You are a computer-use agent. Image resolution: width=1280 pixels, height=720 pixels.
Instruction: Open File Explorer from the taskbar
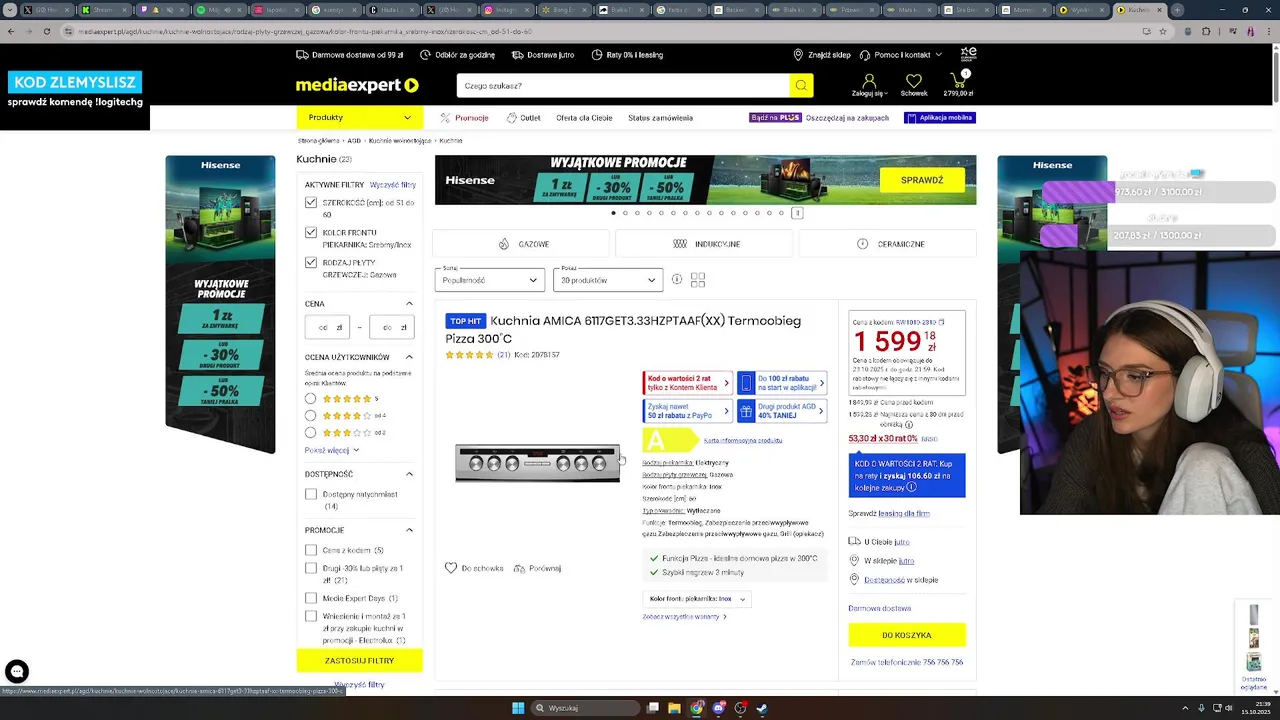[x=674, y=708]
